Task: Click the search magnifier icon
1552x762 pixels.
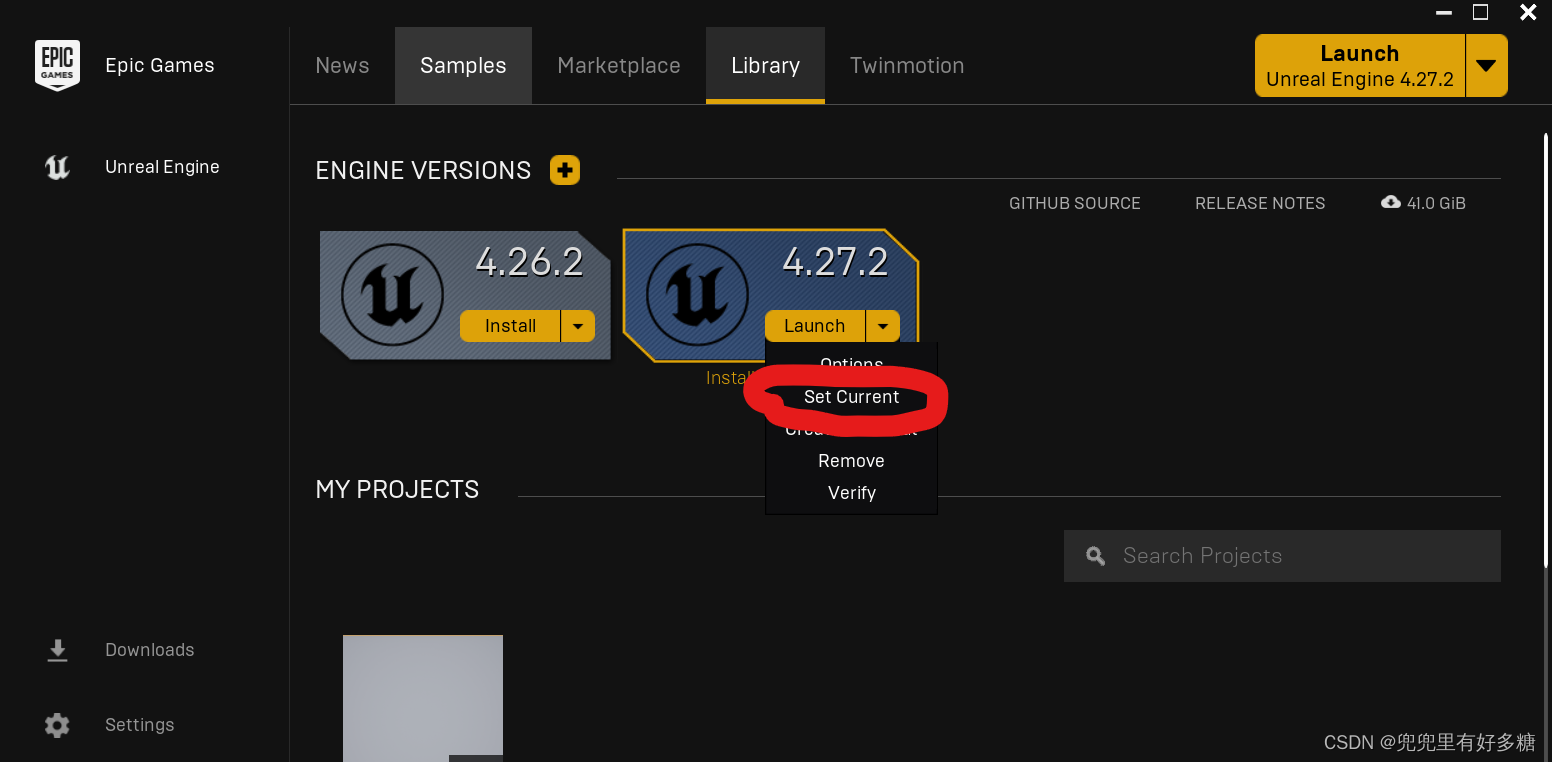Action: tap(1096, 556)
